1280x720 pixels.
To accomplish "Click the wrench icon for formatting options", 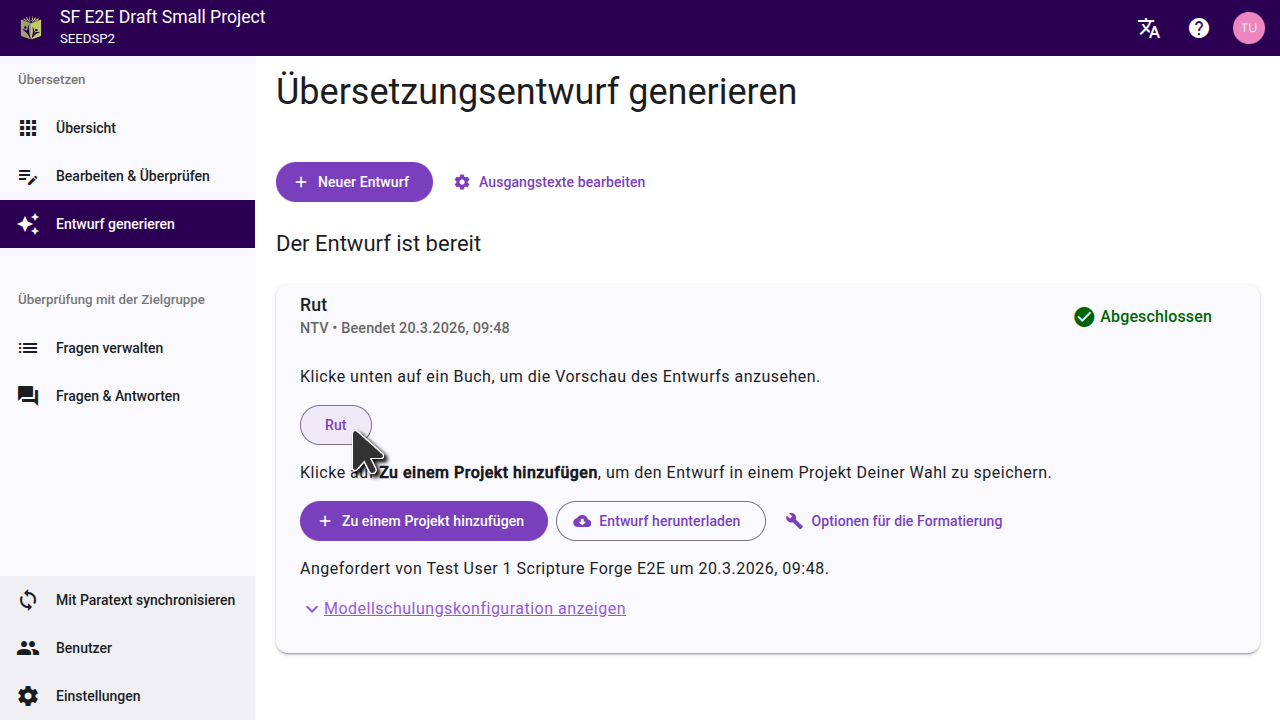I will click(x=795, y=521).
